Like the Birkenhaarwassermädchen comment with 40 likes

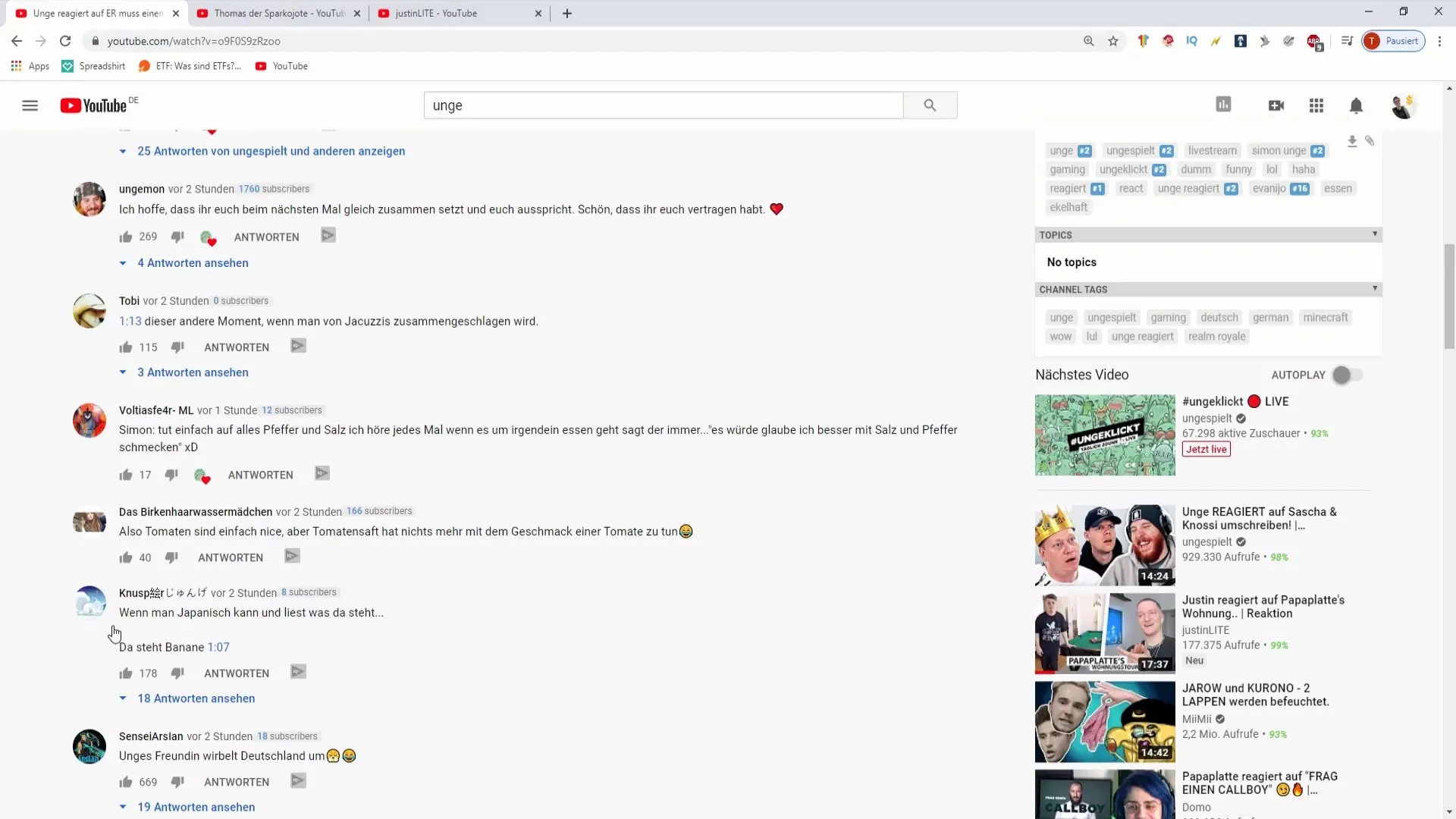pos(126,557)
